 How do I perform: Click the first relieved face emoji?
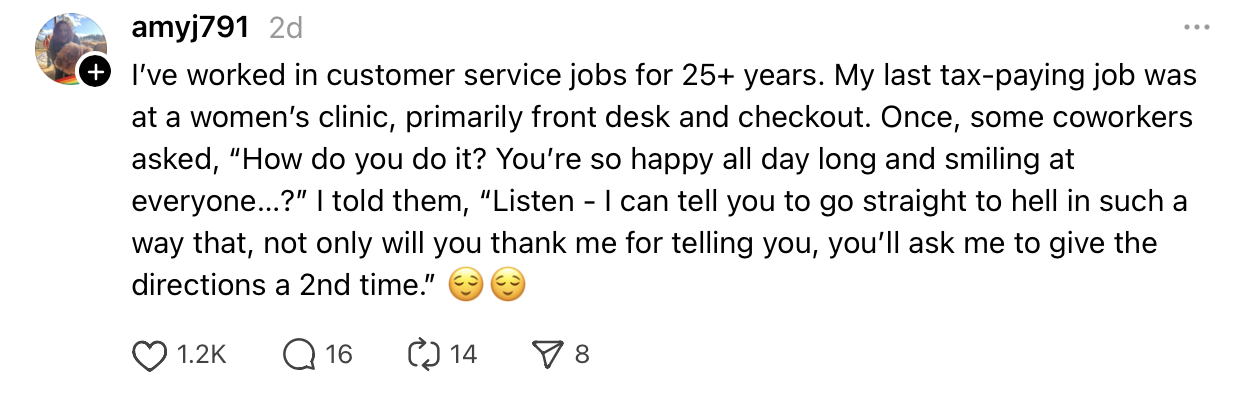point(465,287)
